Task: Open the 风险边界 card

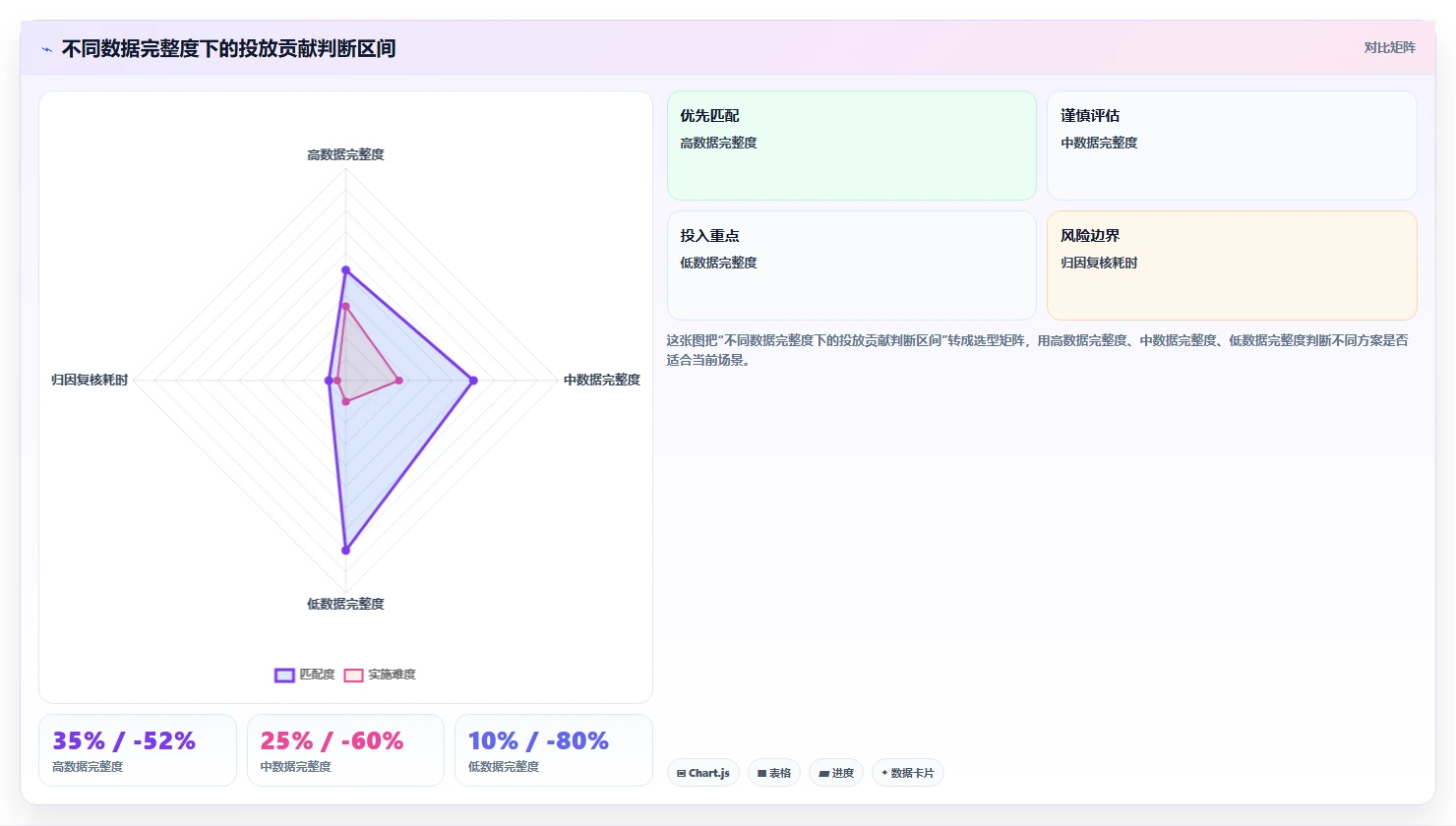Action: click(1232, 265)
